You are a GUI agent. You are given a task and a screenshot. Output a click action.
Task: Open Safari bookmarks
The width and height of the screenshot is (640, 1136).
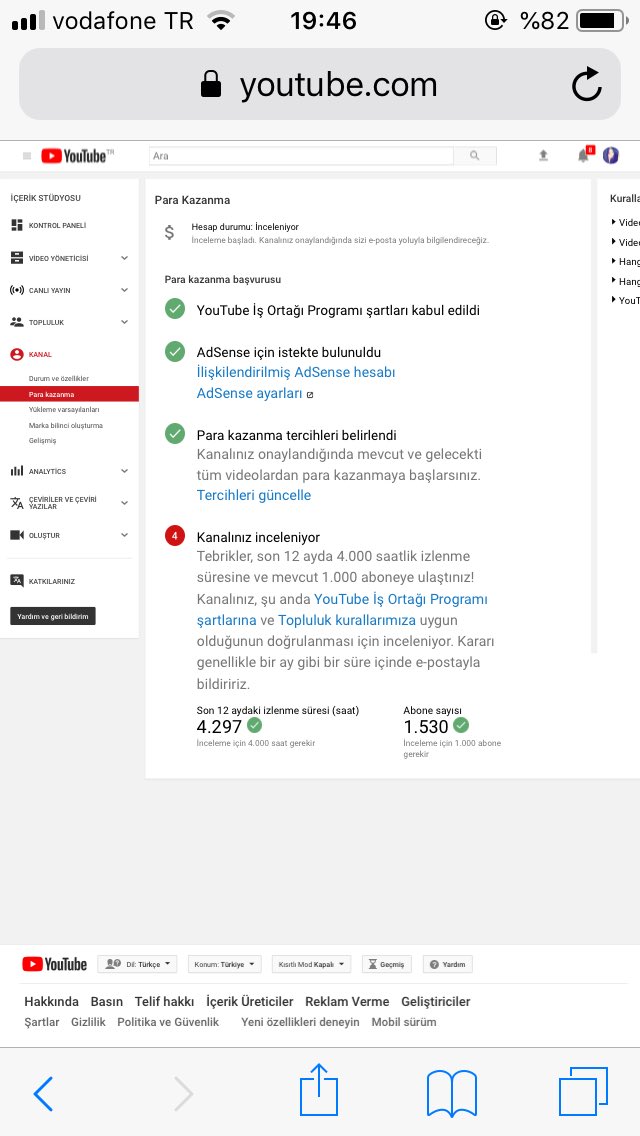click(x=452, y=1093)
